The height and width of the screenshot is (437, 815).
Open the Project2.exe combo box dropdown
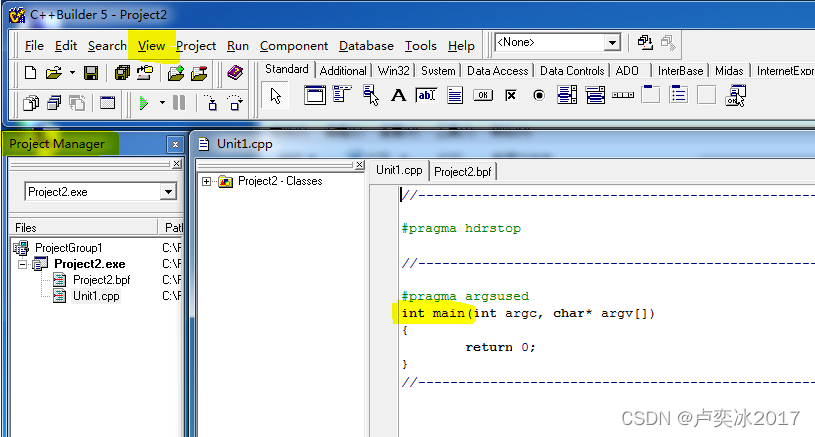[168, 192]
